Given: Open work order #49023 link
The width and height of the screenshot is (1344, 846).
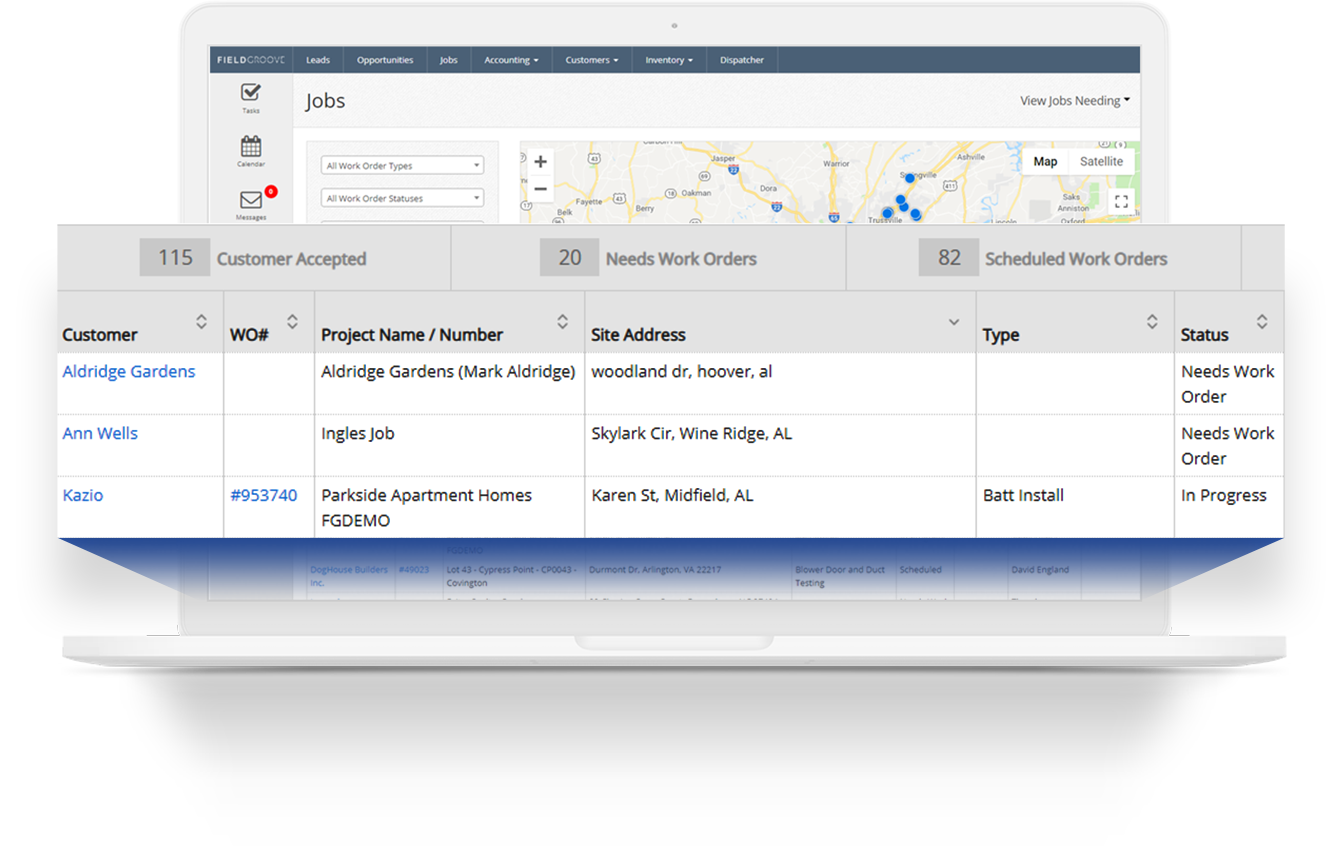Looking at the screenshot, I should coord(414,569).
